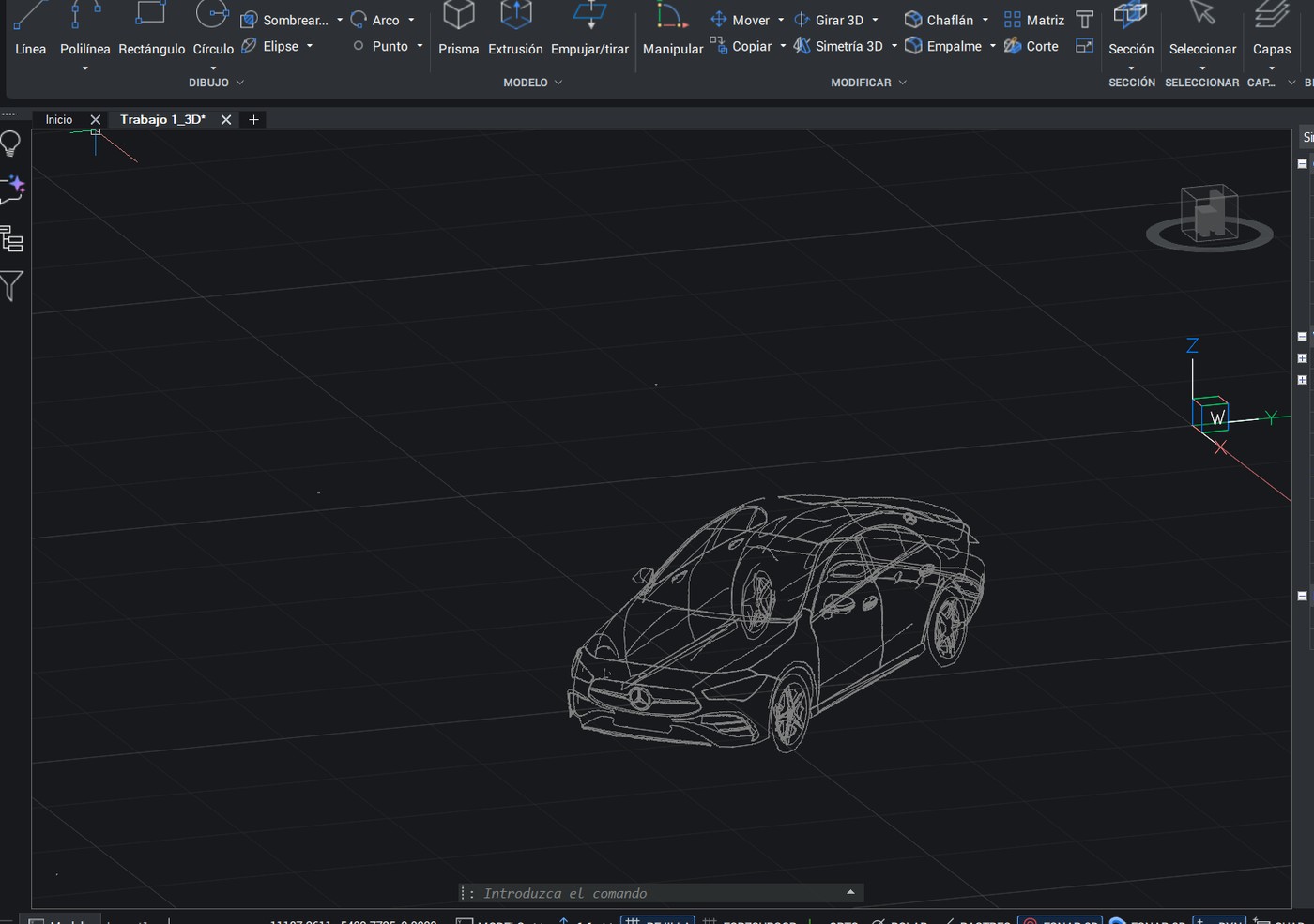Select the Línea drawing tool
Viewport: 1314px width, 924px height.
point(30,28)
